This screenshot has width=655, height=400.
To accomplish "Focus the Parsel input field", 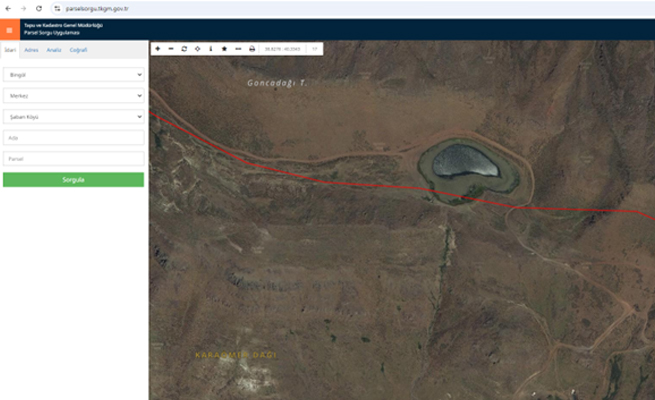I will 74,159.
